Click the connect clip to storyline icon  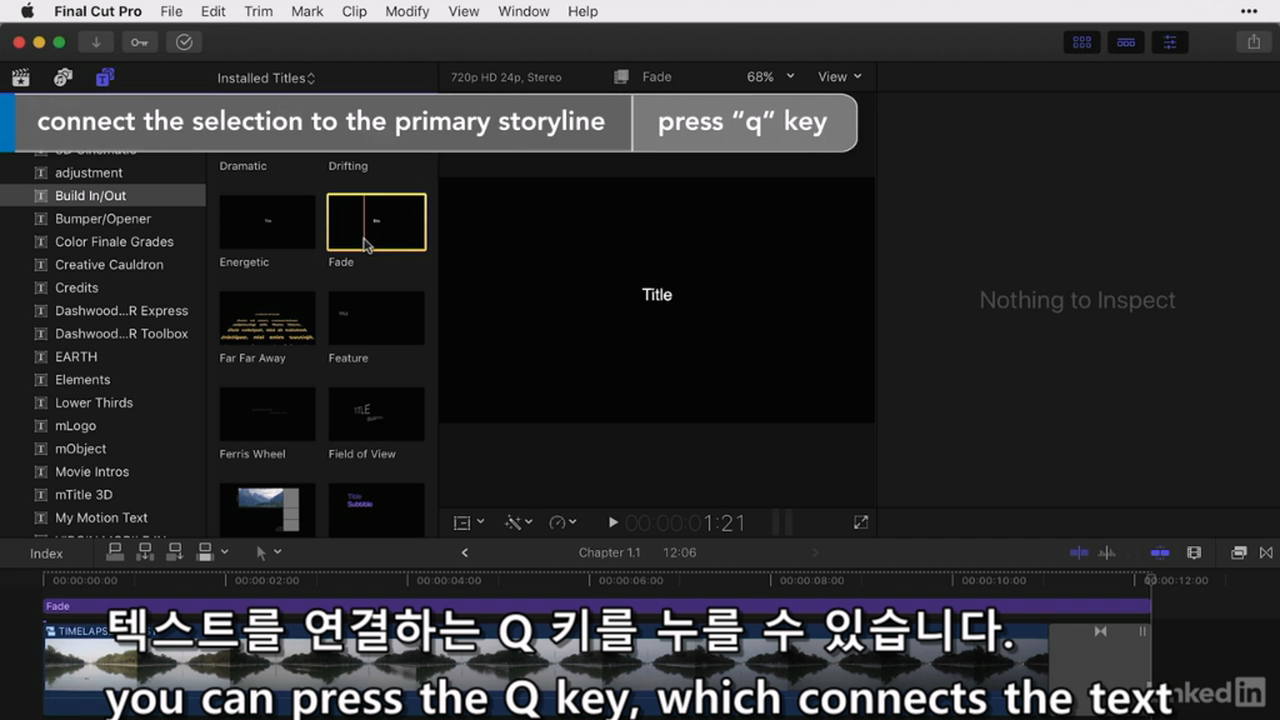[115, 551]
